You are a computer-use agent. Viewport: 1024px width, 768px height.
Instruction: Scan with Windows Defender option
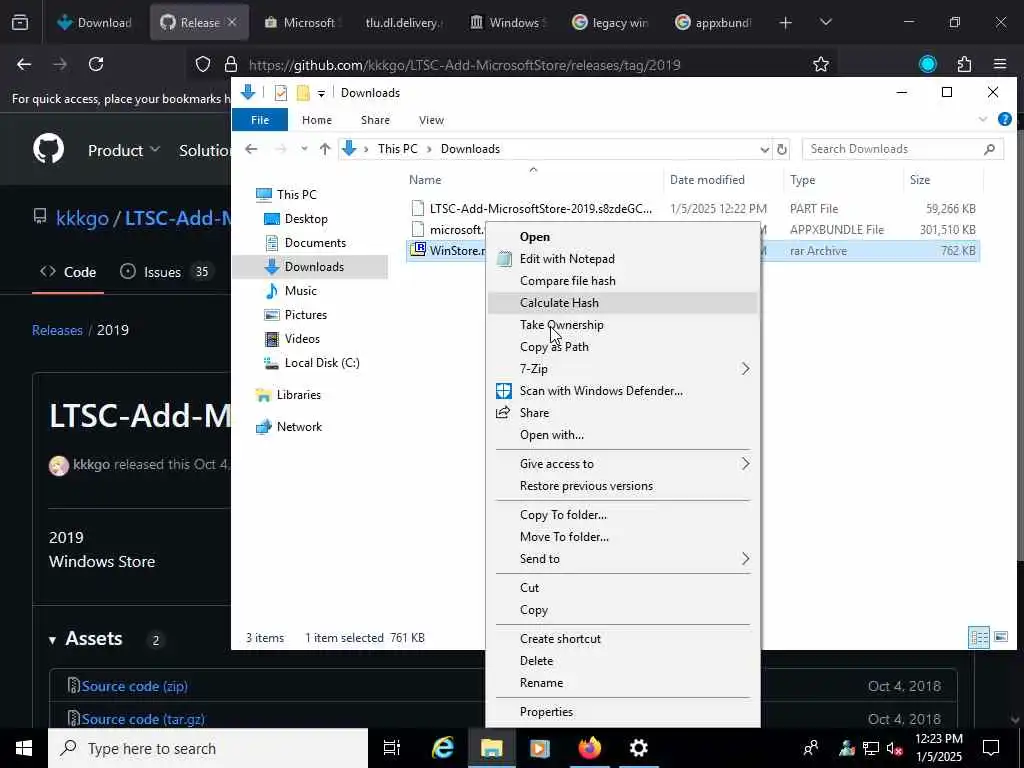622,391
